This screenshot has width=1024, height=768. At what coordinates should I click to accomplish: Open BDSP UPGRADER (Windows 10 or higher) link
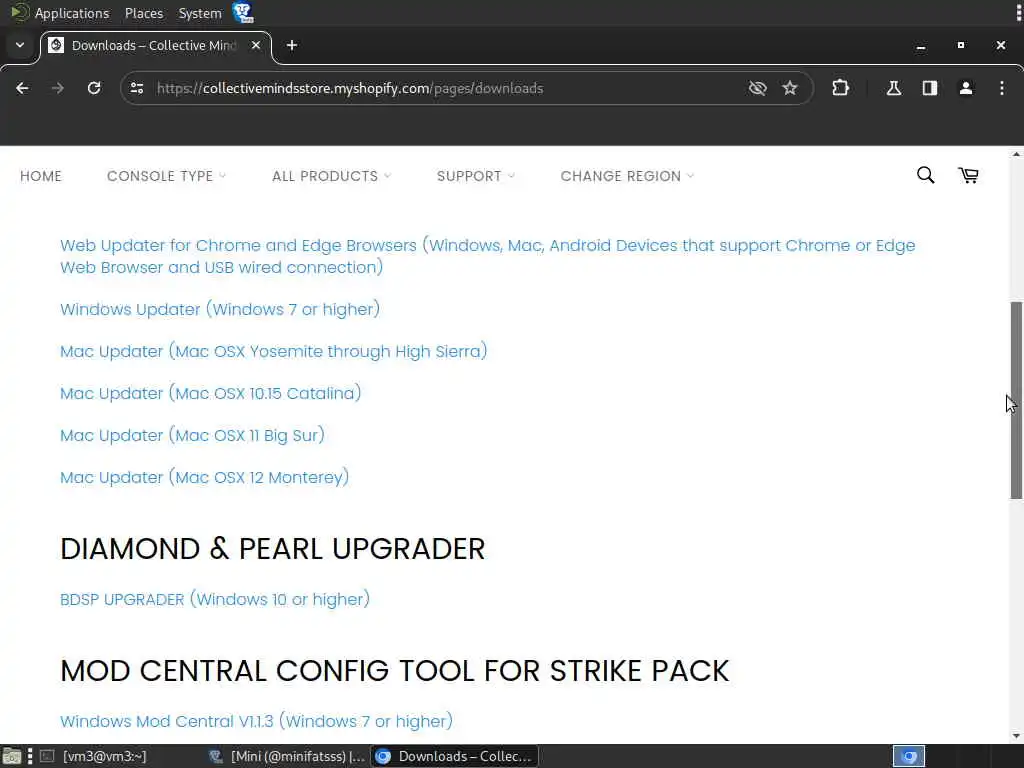pos(215,600)
